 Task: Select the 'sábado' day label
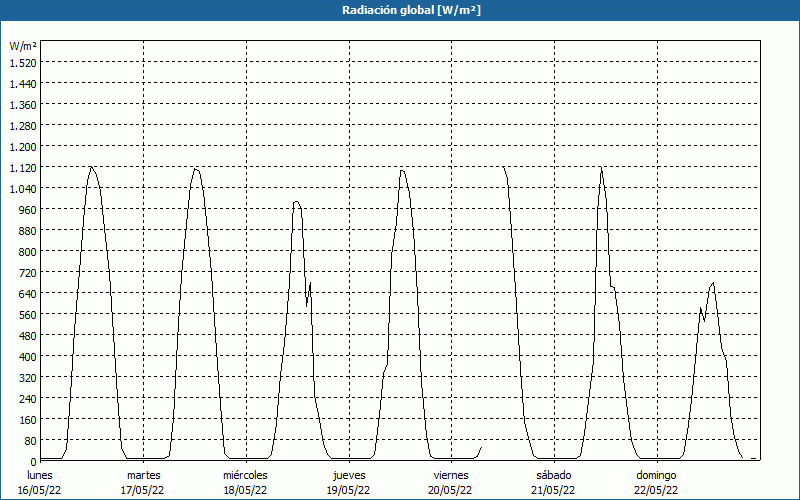tap(554, 475)
